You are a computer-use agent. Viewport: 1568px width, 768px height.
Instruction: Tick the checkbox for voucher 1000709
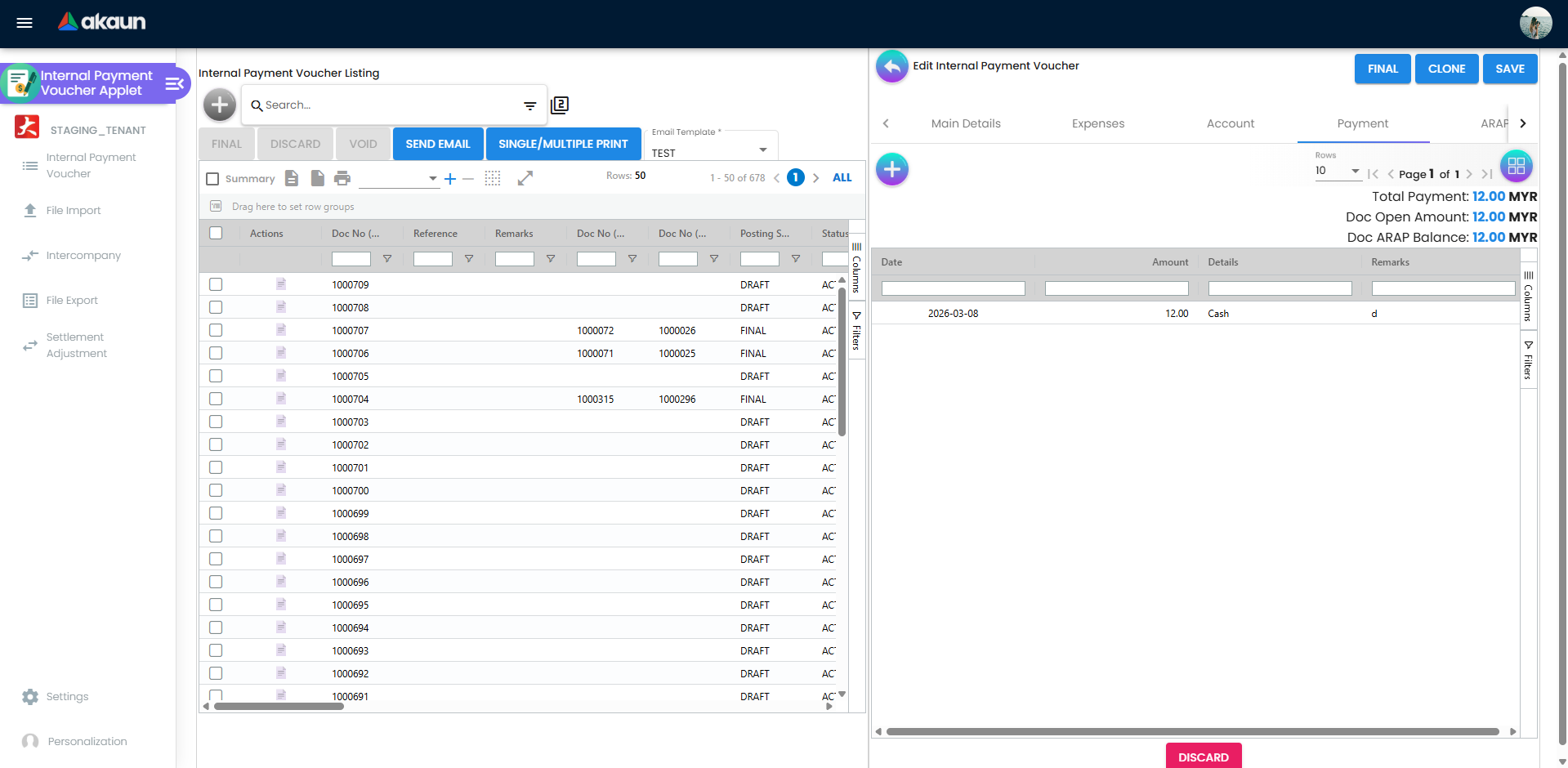click(215, 284)
